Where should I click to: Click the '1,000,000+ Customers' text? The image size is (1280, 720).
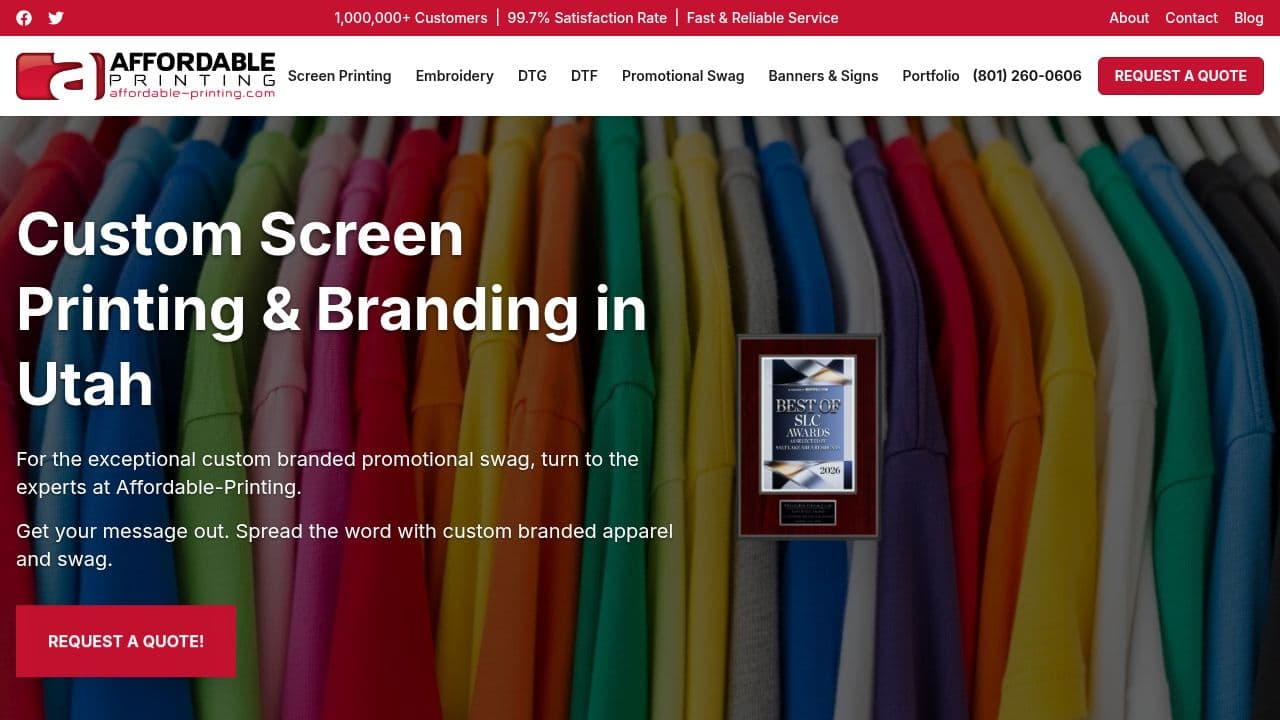[411, 18]
